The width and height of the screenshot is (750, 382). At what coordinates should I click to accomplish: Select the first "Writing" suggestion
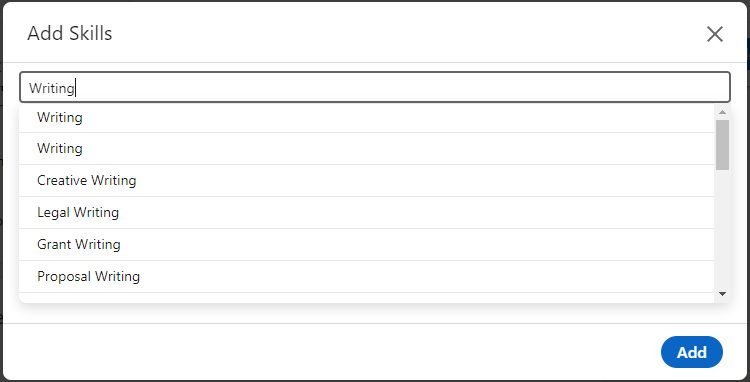[367, 117]
